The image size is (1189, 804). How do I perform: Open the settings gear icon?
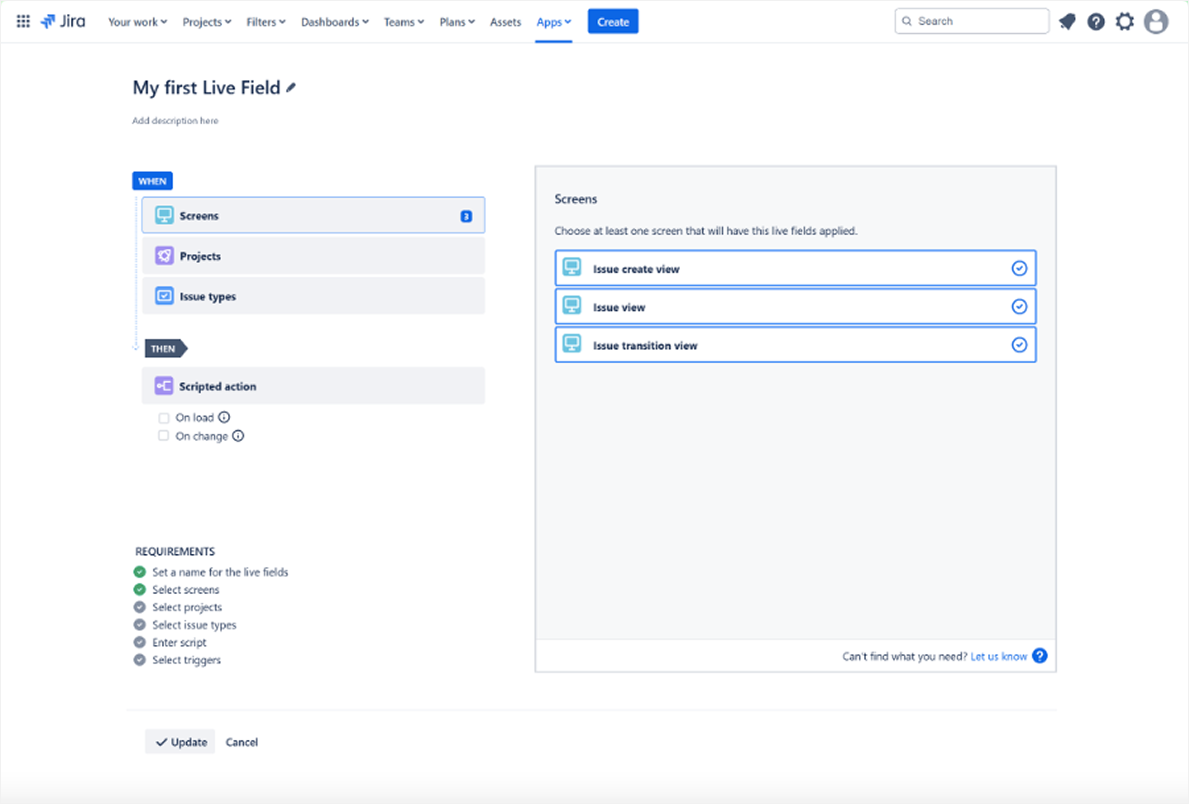coord(1125,21)
